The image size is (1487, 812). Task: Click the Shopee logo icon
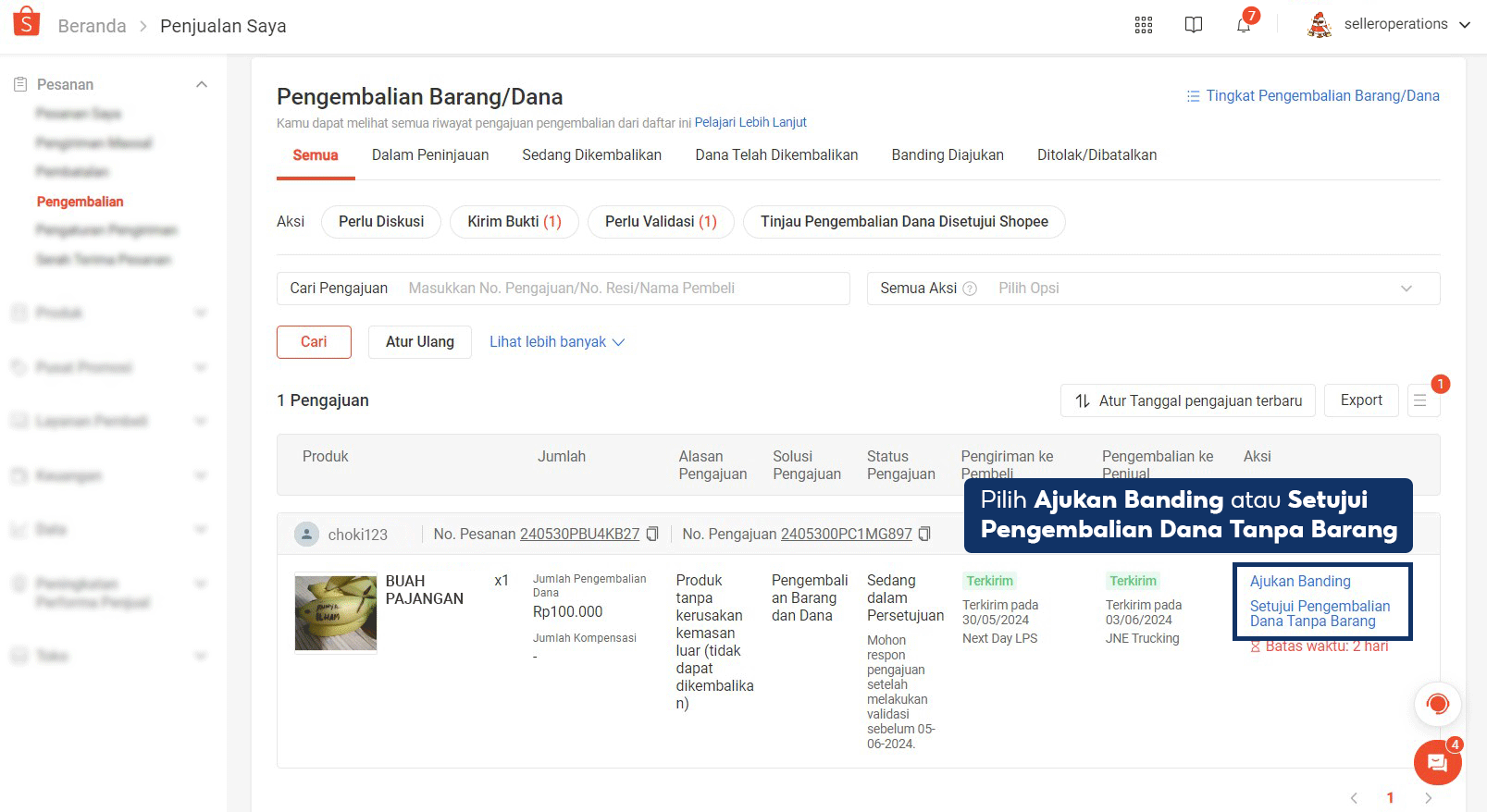pos(27,22)
